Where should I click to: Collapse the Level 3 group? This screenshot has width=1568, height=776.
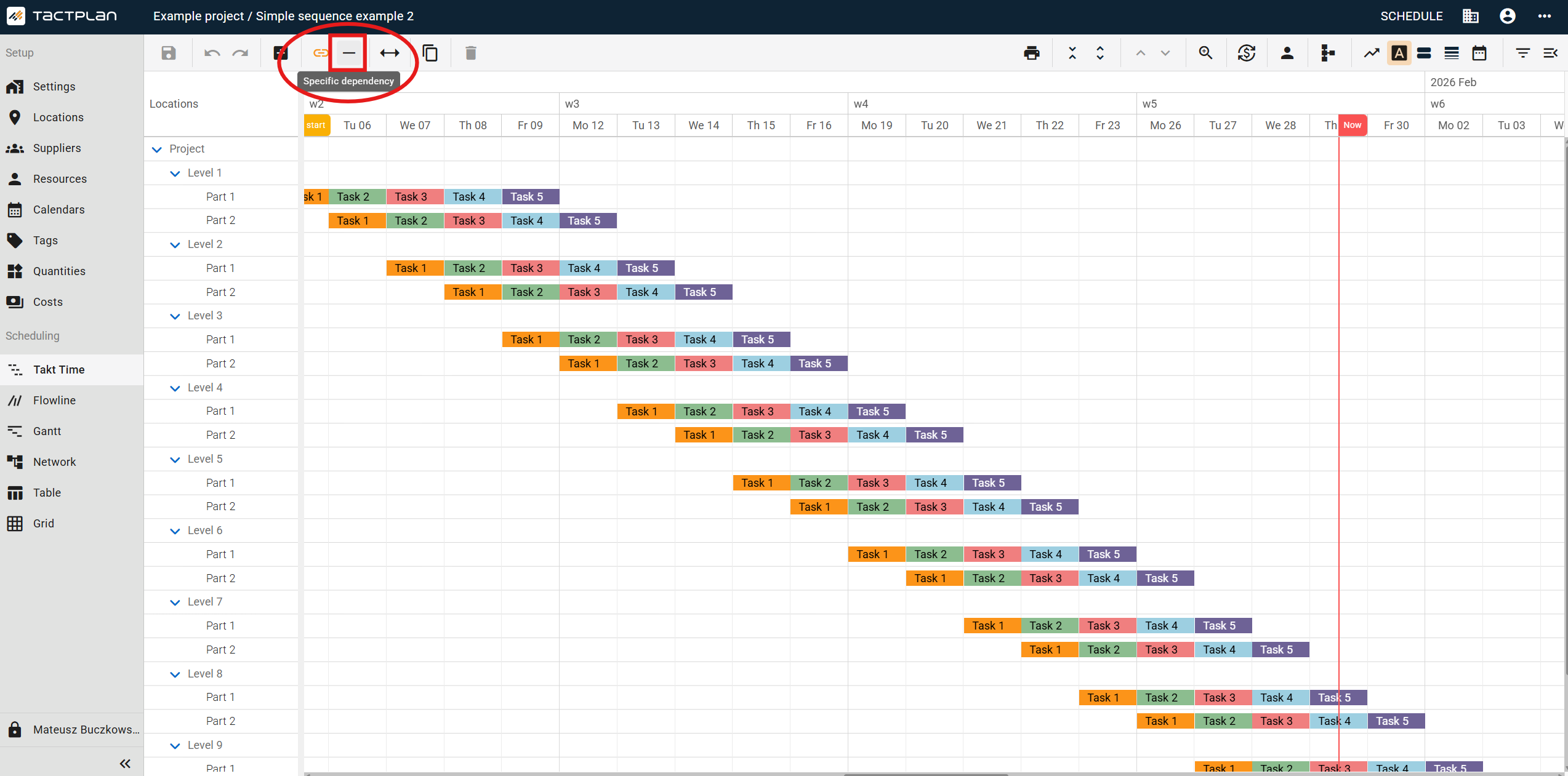[175, 316]
